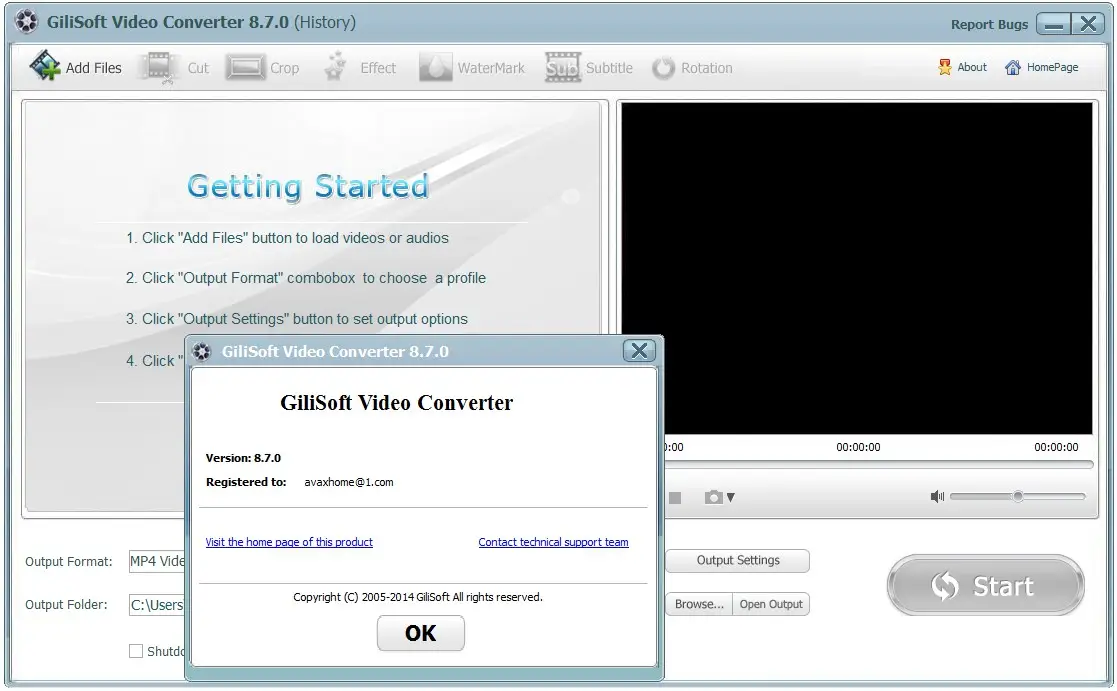Open the Crop tool icon
1117x691 pixels.
coord(245,68)
